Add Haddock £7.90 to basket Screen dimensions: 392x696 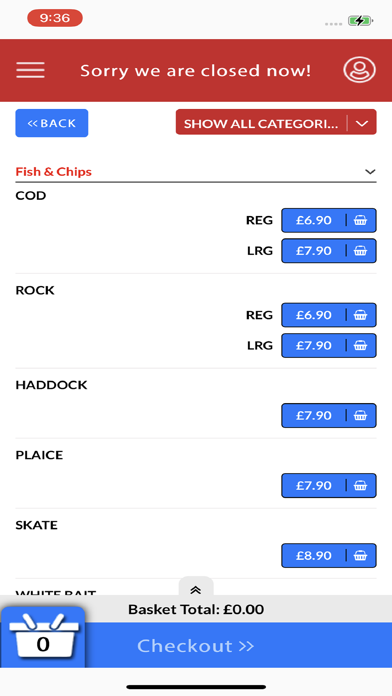[x=329, y=415]
